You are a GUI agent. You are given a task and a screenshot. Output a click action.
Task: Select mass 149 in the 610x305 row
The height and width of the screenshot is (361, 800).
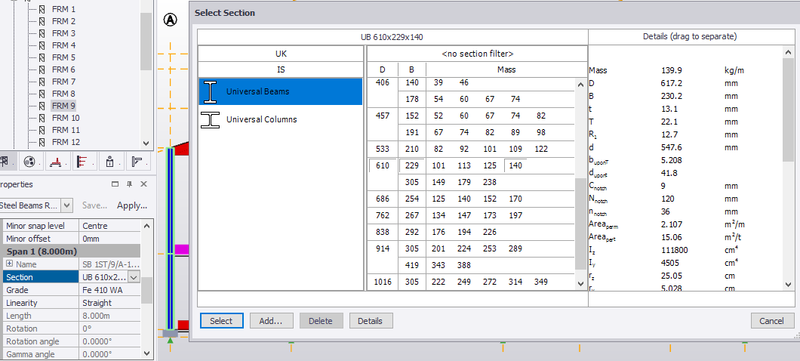point(438,182)
